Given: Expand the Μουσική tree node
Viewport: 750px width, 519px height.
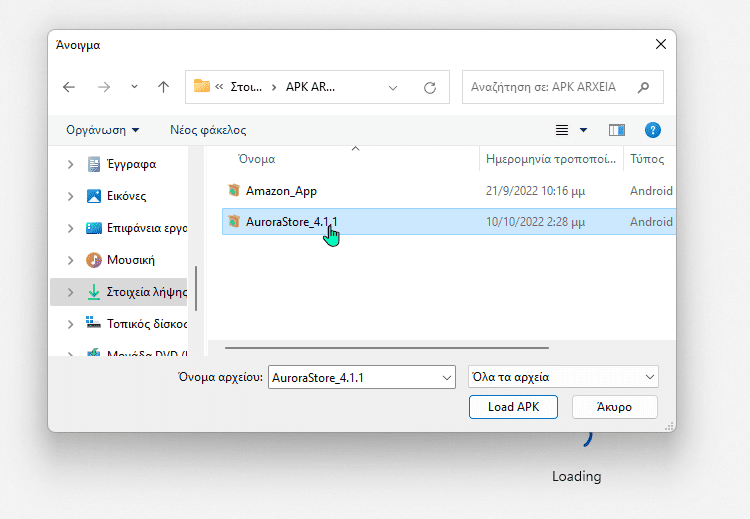Looking at the screenshot, I should (71, 260).
